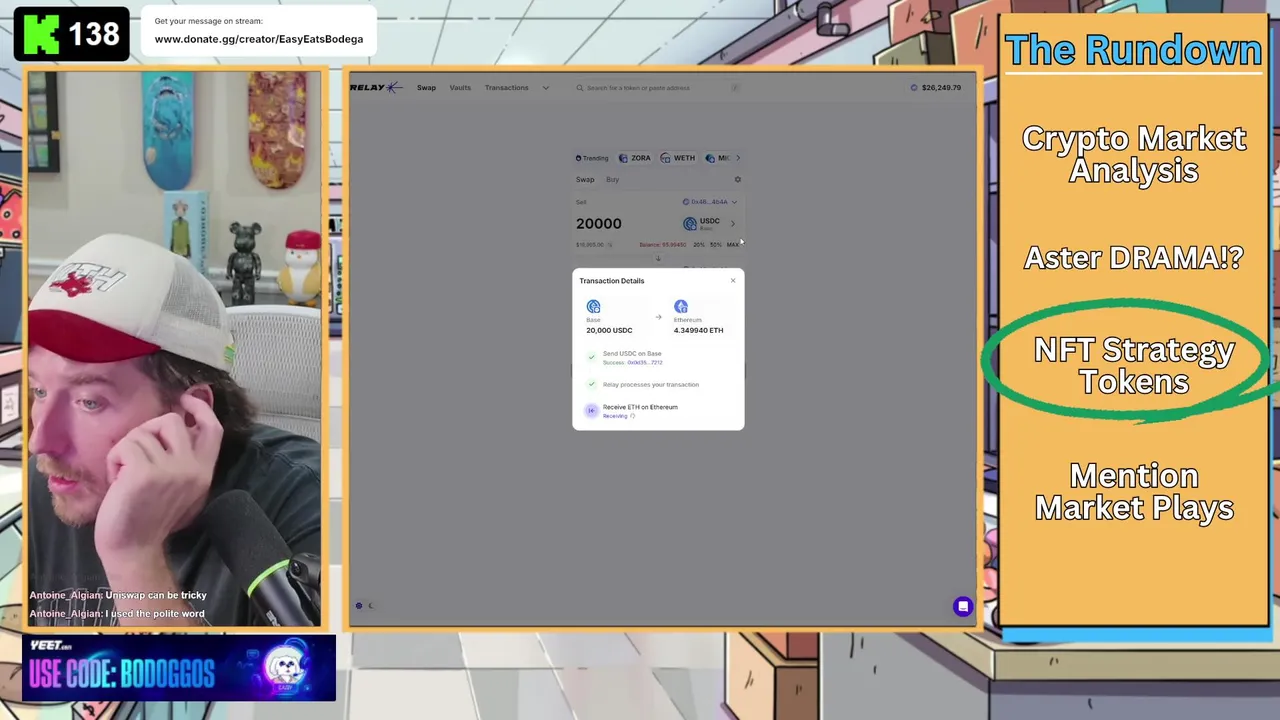Screen dimensions: 1280x720
Task: Open the chat support widget button
Action: [963, 606]
